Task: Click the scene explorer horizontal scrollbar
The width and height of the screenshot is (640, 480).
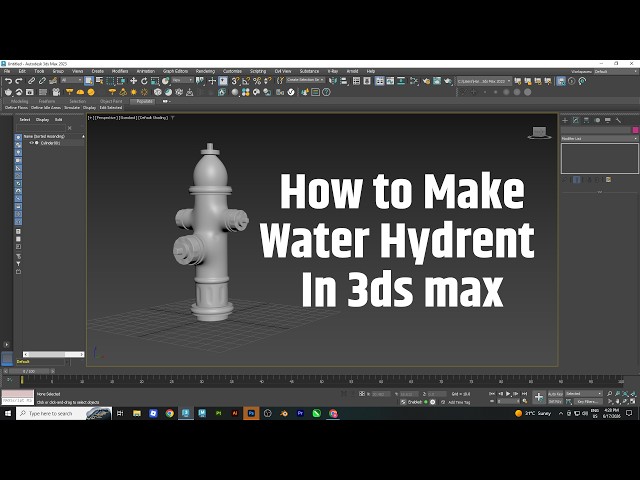Action: click(x=53, y=354)
